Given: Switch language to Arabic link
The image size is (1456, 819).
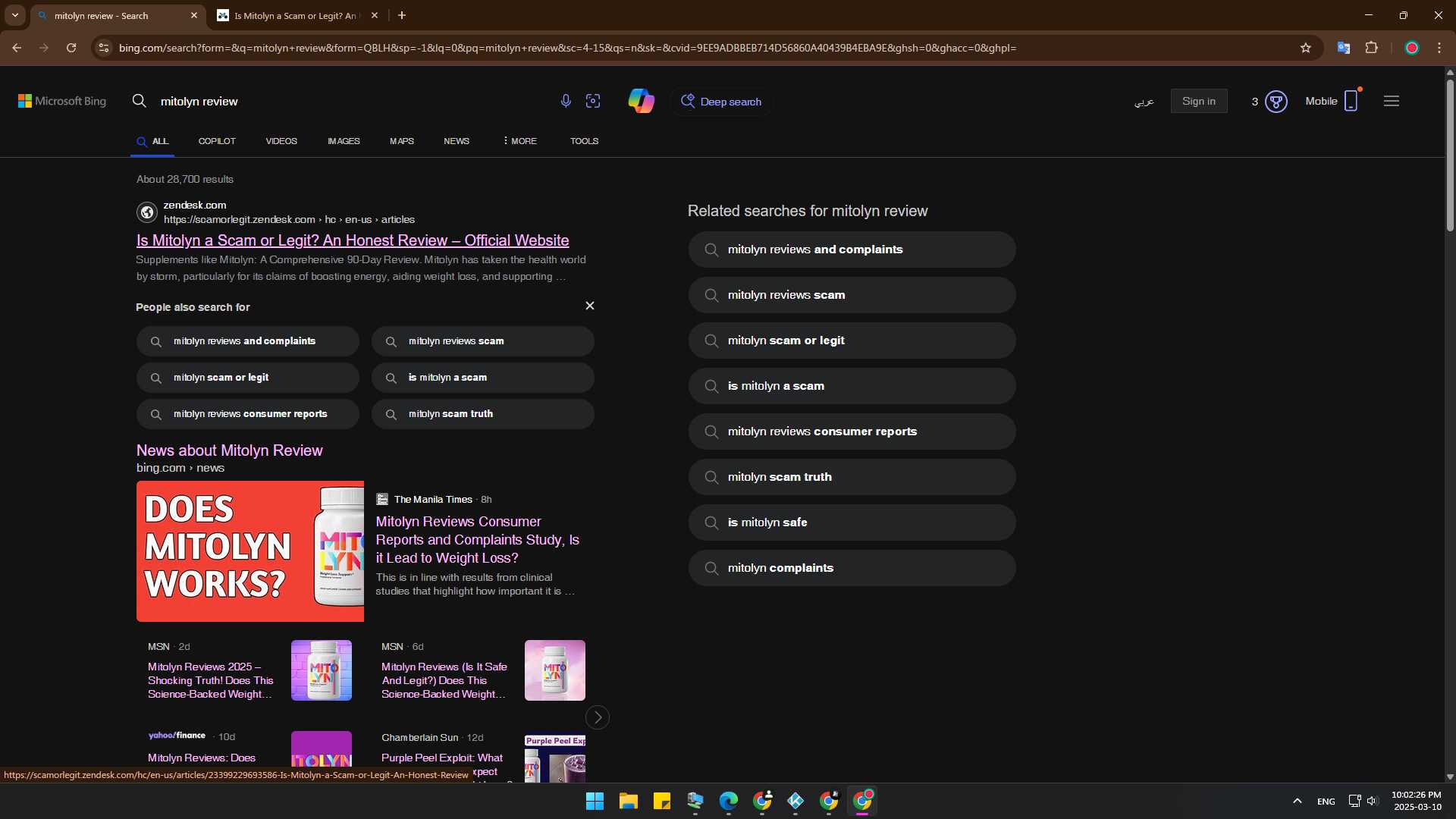Looking at the screenshot, I should (1144, 101).
